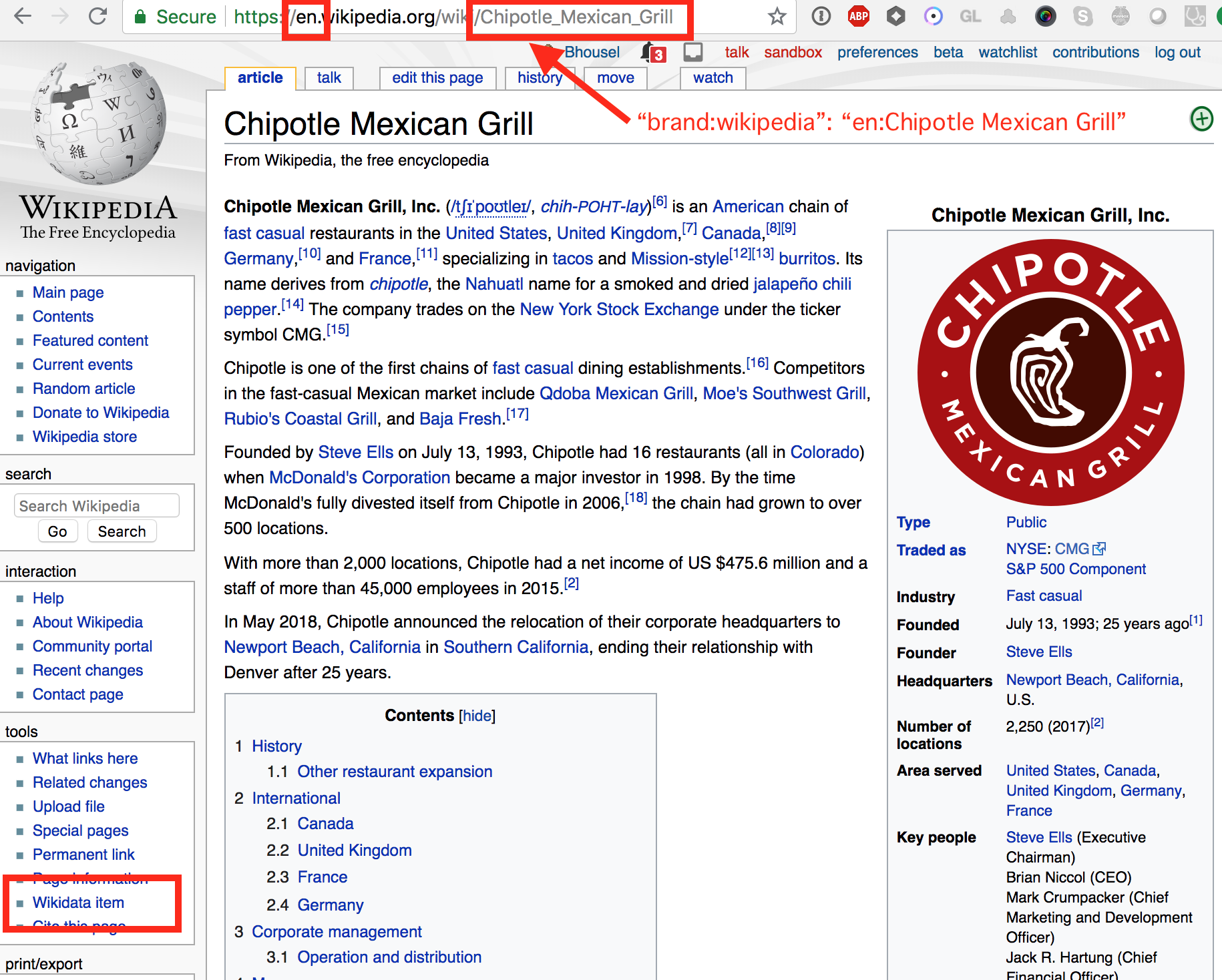
Task: Jump to History in Contents
Action: (276, 746)
